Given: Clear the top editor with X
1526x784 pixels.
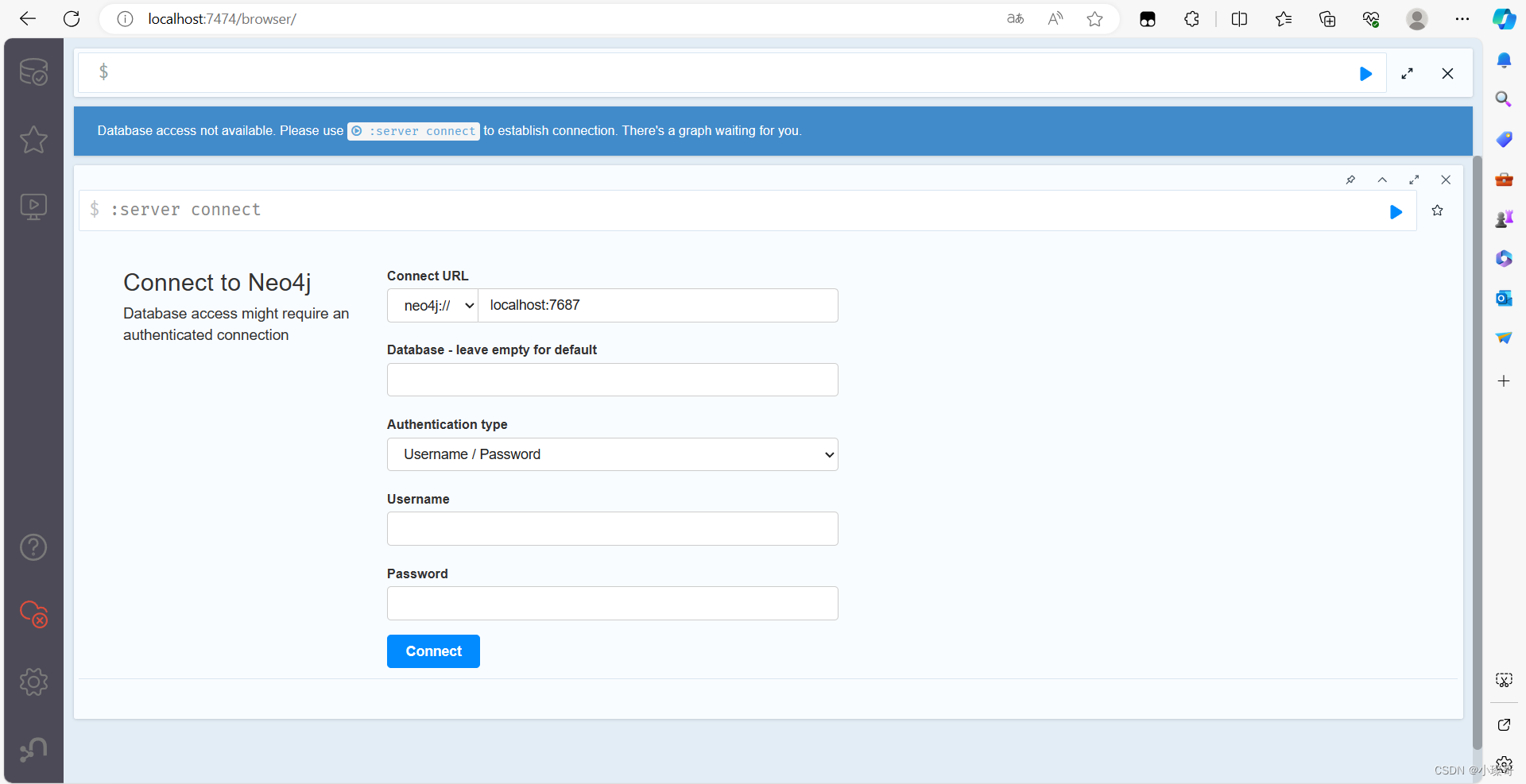Looking at the screenshot, I should point(1447,74).
